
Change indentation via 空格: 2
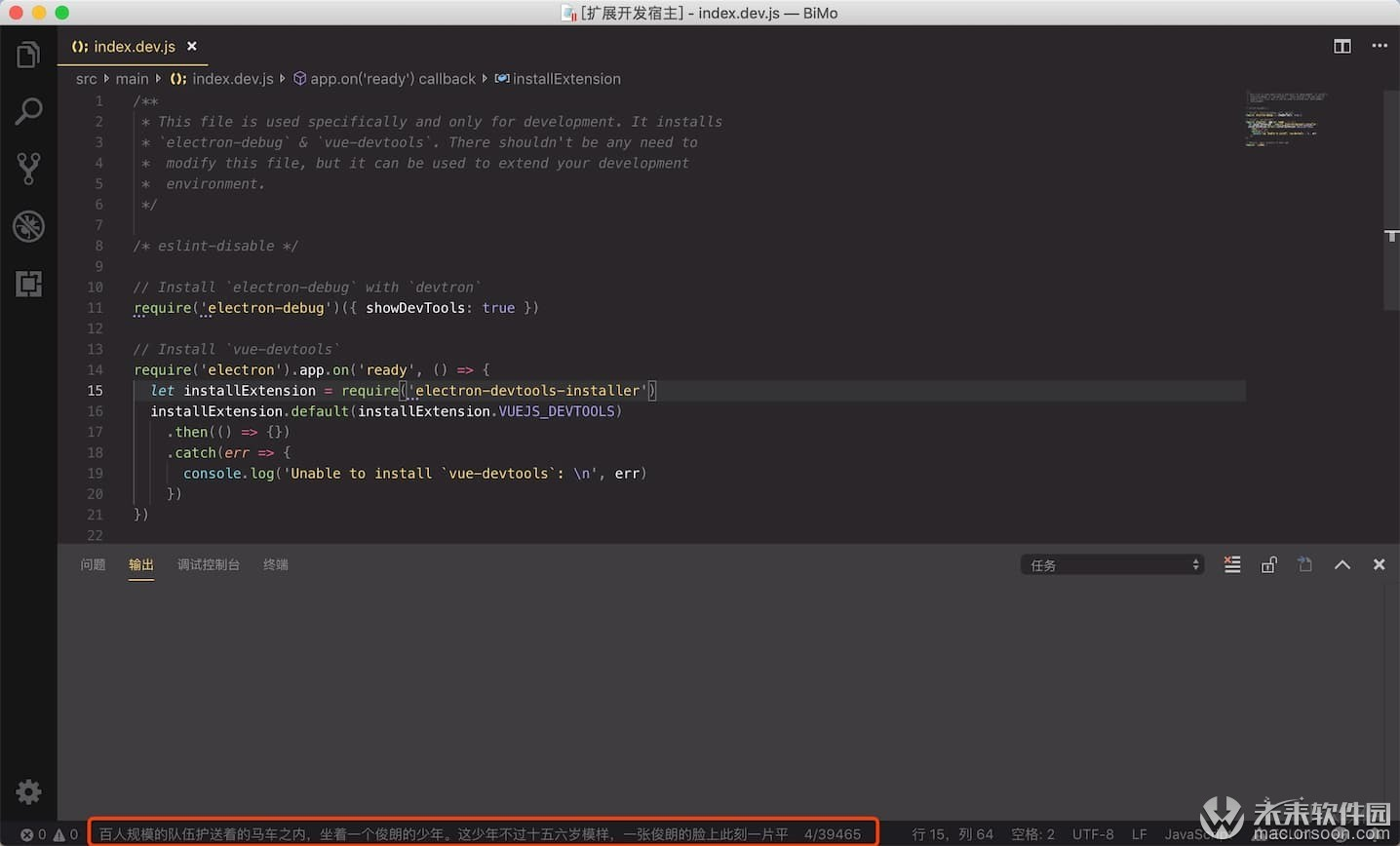1032,834
